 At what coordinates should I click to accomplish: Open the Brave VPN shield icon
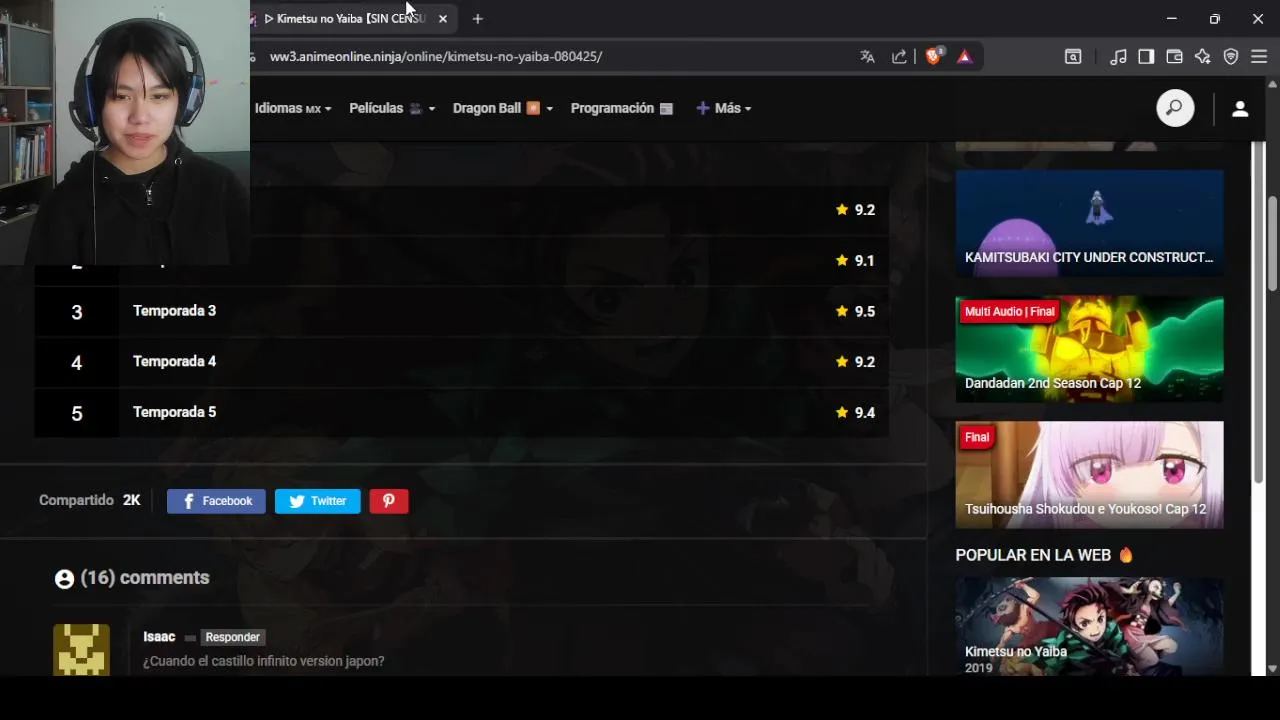[1231, 57]
